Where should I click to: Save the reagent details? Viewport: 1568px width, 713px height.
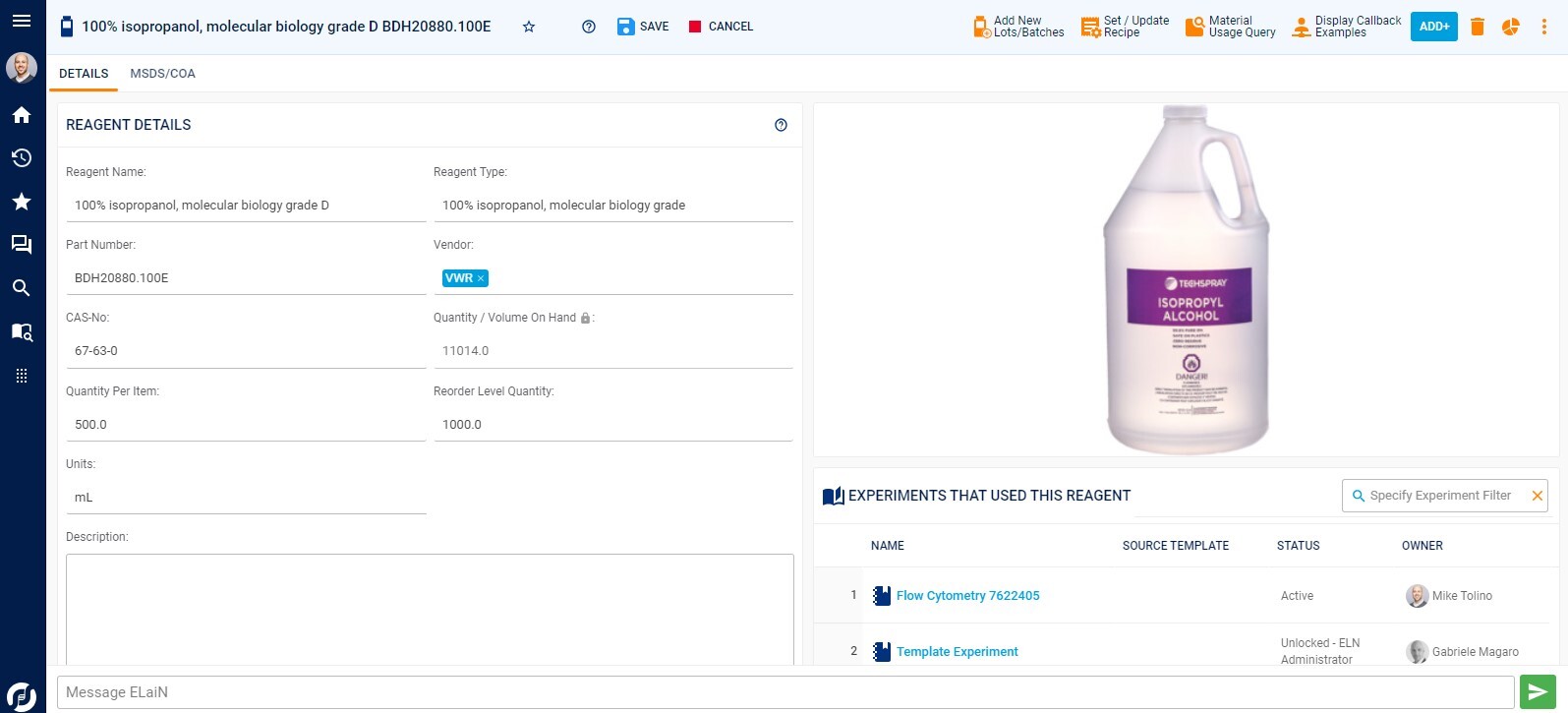(x=643, y=27)
